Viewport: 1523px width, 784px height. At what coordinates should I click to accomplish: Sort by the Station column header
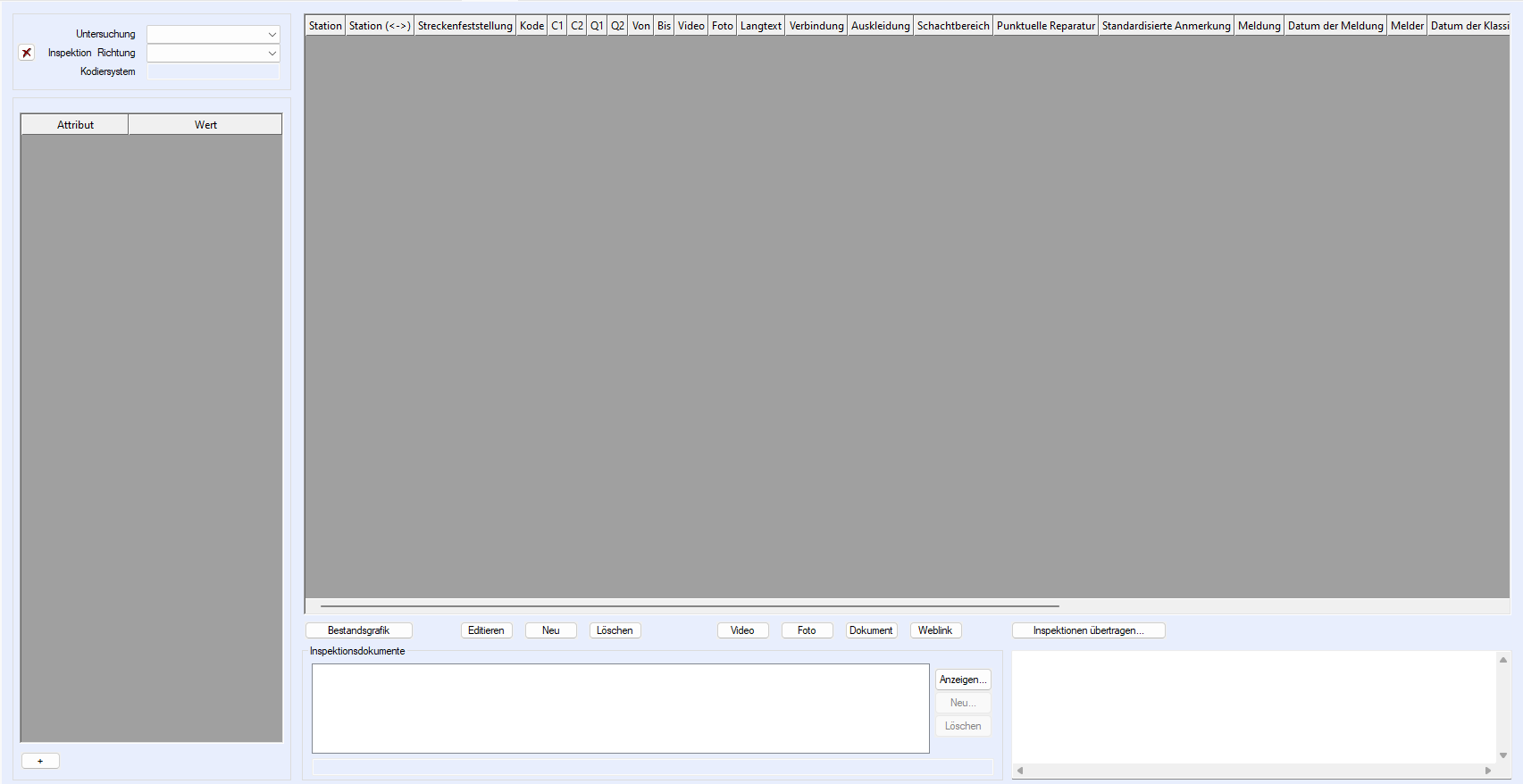pos(325,26)
